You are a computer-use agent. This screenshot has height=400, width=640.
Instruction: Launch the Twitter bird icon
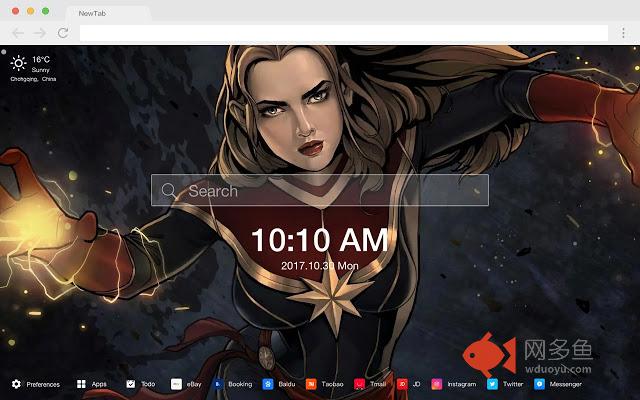pos(492,384)
